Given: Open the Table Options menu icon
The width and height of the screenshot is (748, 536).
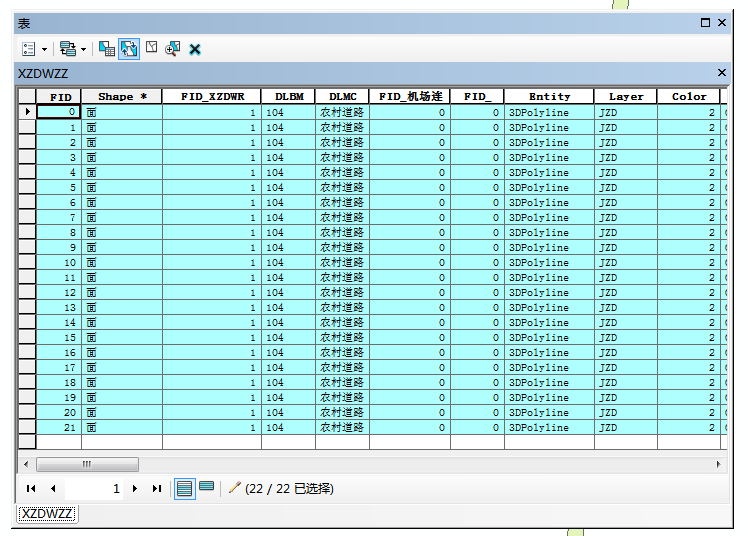Looking at the screenshot, I should [28, 48].
